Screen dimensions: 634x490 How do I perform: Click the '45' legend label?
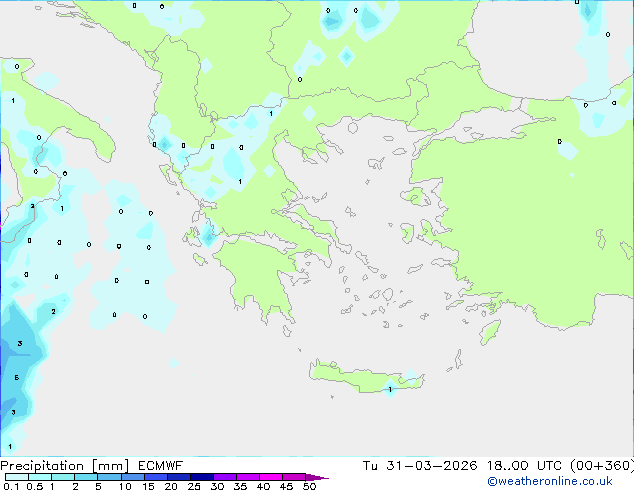pos(286,486)
